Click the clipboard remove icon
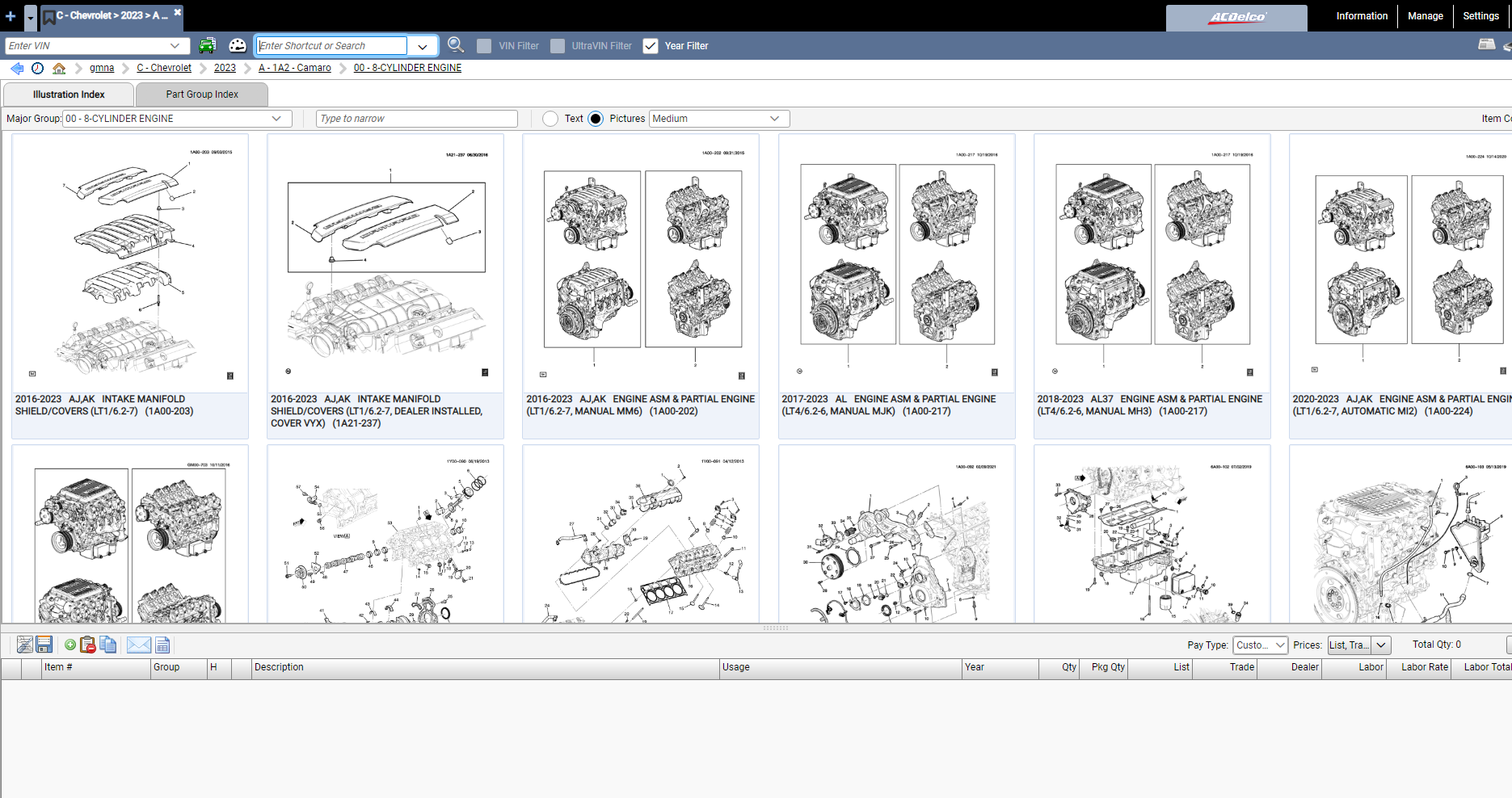This screenshot has width=1512, height=798. [88, 645]
